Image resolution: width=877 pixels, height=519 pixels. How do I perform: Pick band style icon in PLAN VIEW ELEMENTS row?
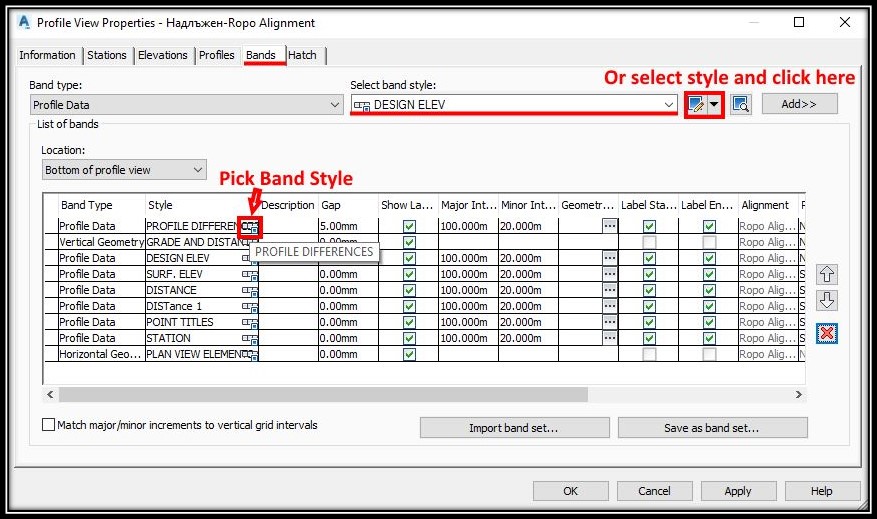click(x=250, y=354)
